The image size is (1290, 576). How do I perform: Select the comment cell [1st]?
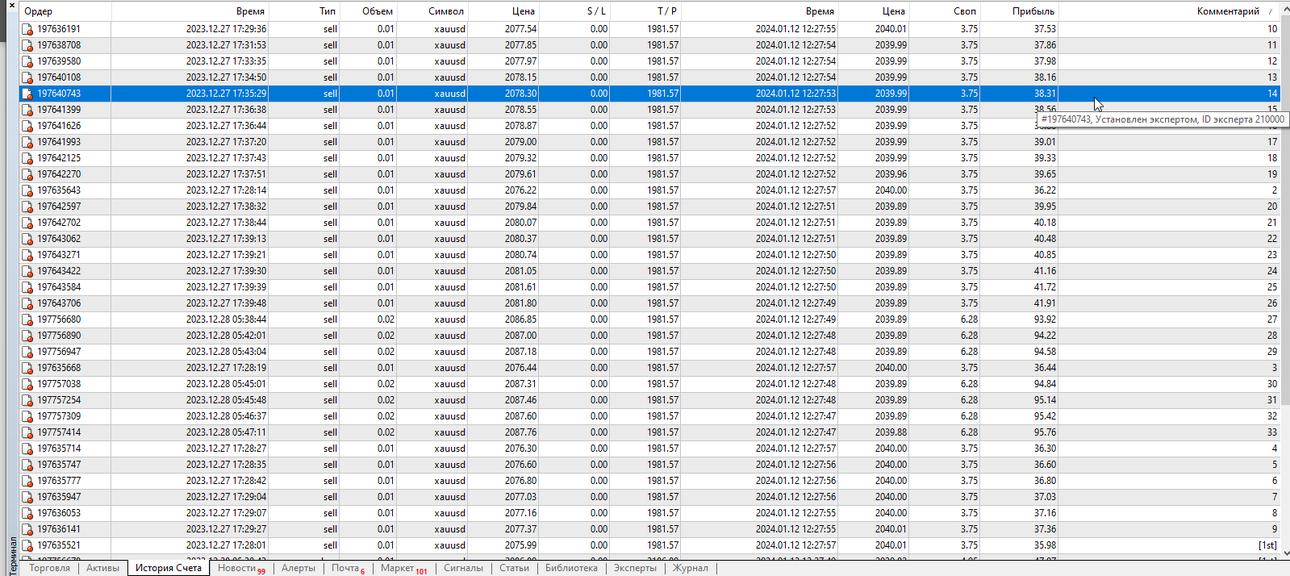(x=1267, y=545)
